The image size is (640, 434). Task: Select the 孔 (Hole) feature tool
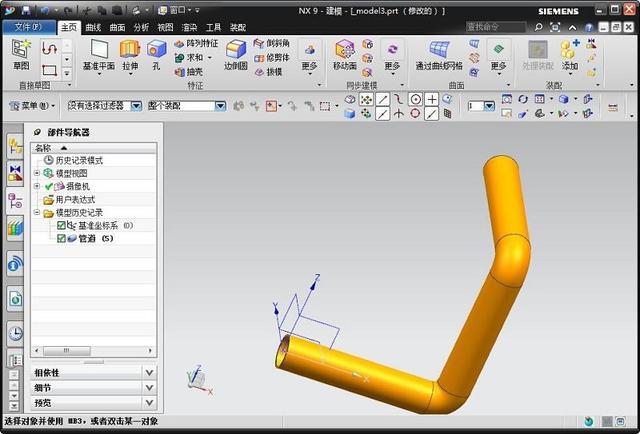tap(156, 53)
